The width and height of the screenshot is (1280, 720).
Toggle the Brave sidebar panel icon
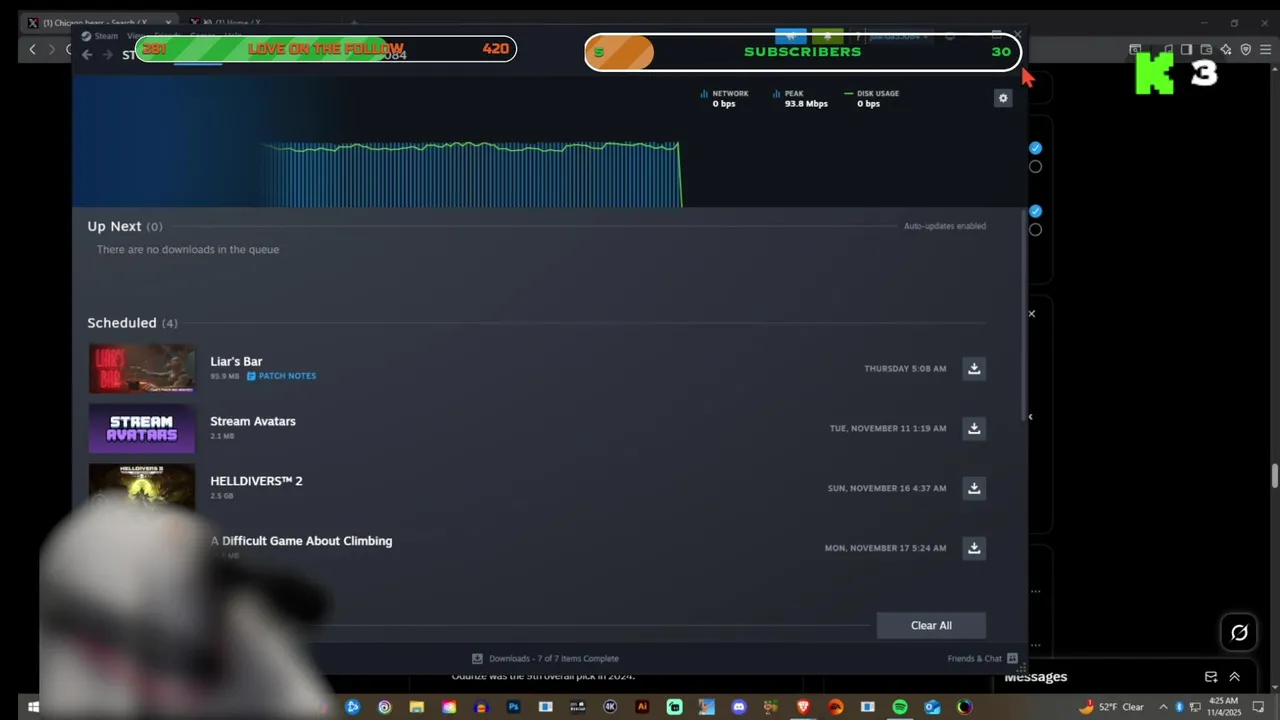[x=1186, y=49]
